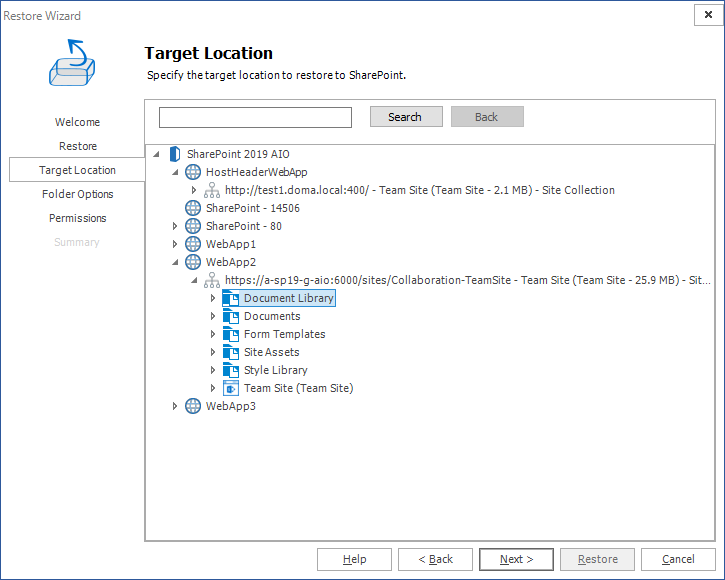Screen dimensions: 725x580
Task: Expand the Form Templates node
Action: [x=213, y=334]
